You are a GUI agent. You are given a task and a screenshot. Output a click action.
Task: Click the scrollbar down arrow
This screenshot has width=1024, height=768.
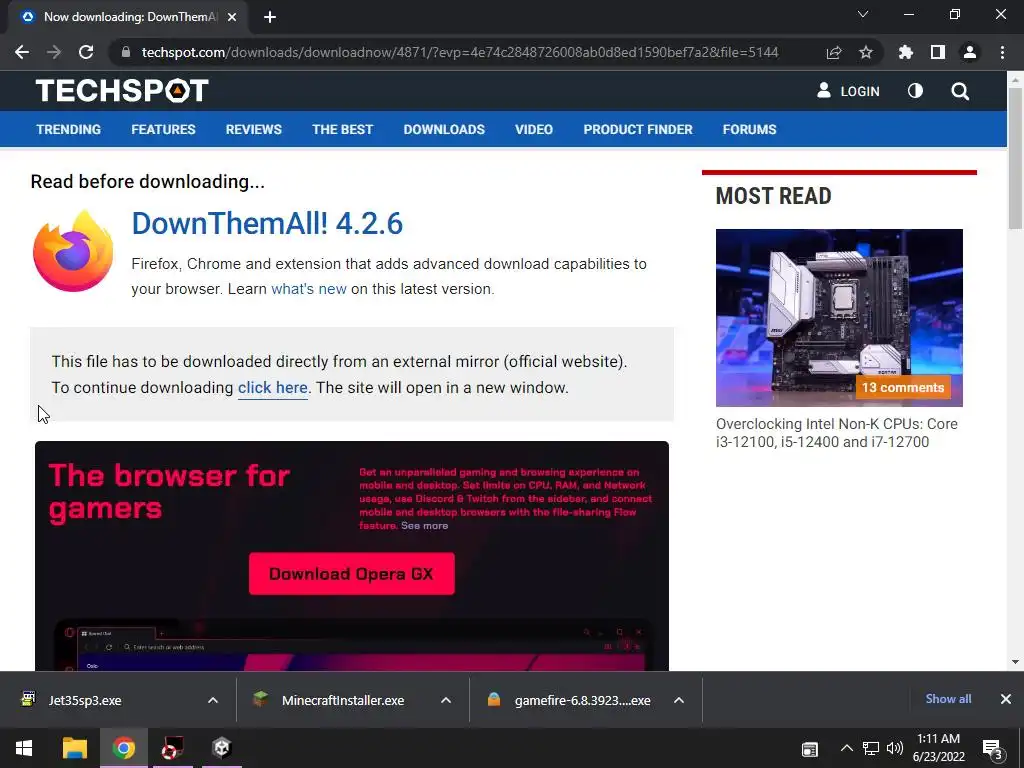(1015, 662)
